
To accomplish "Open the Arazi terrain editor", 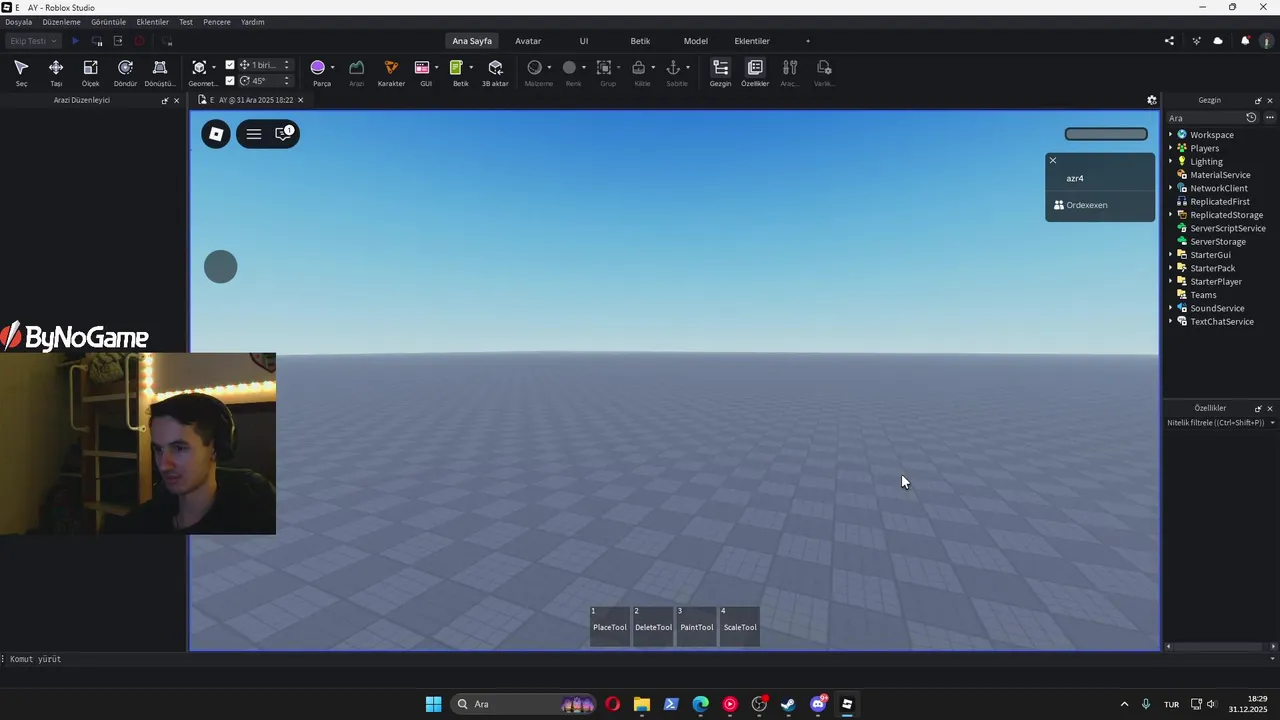I will coord(356,73).
